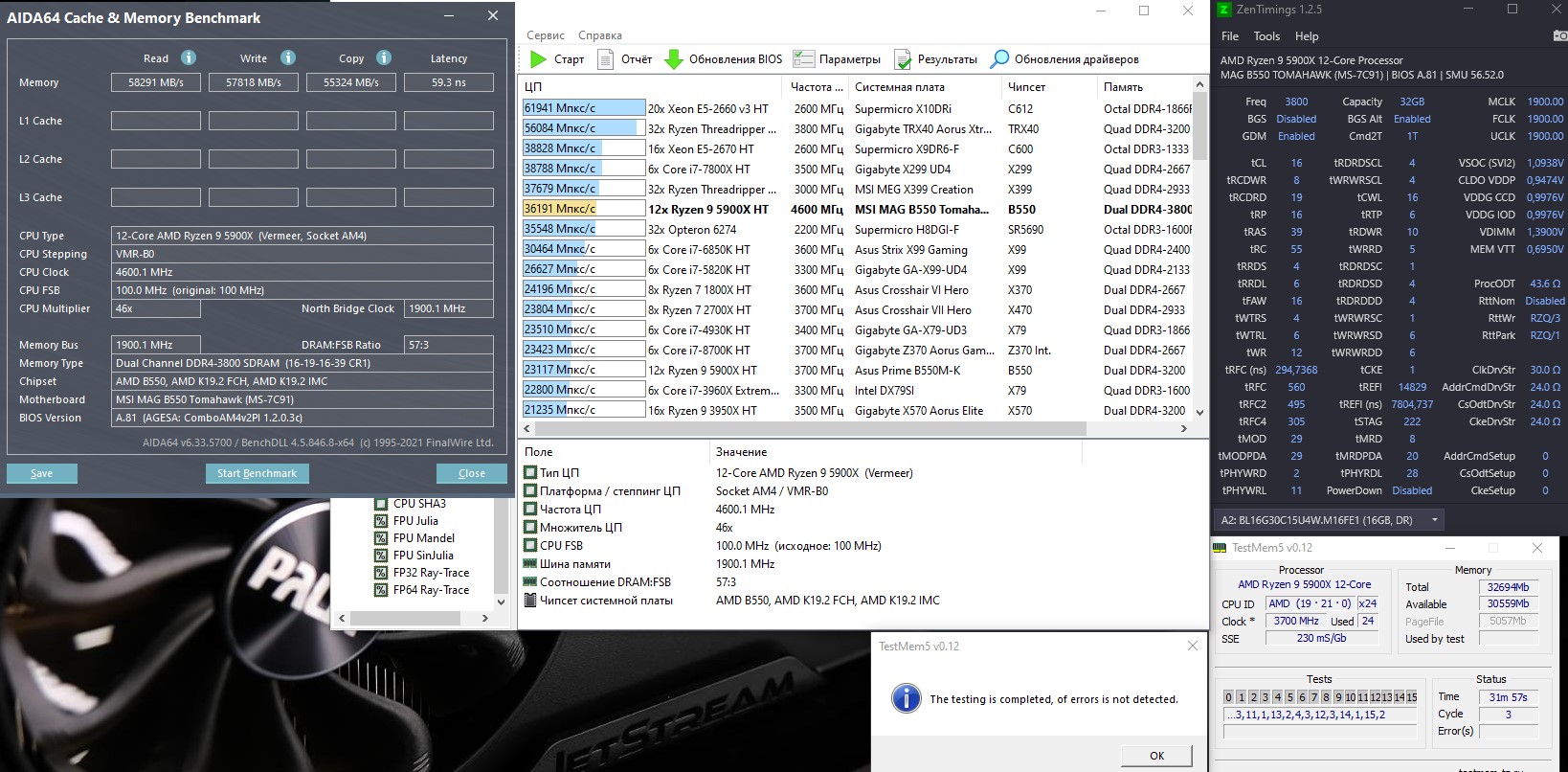1568x772 pixels.
Task: Select the FPU Mandel benchmark item
Action: pyautogui.click(x=414, y=538)
